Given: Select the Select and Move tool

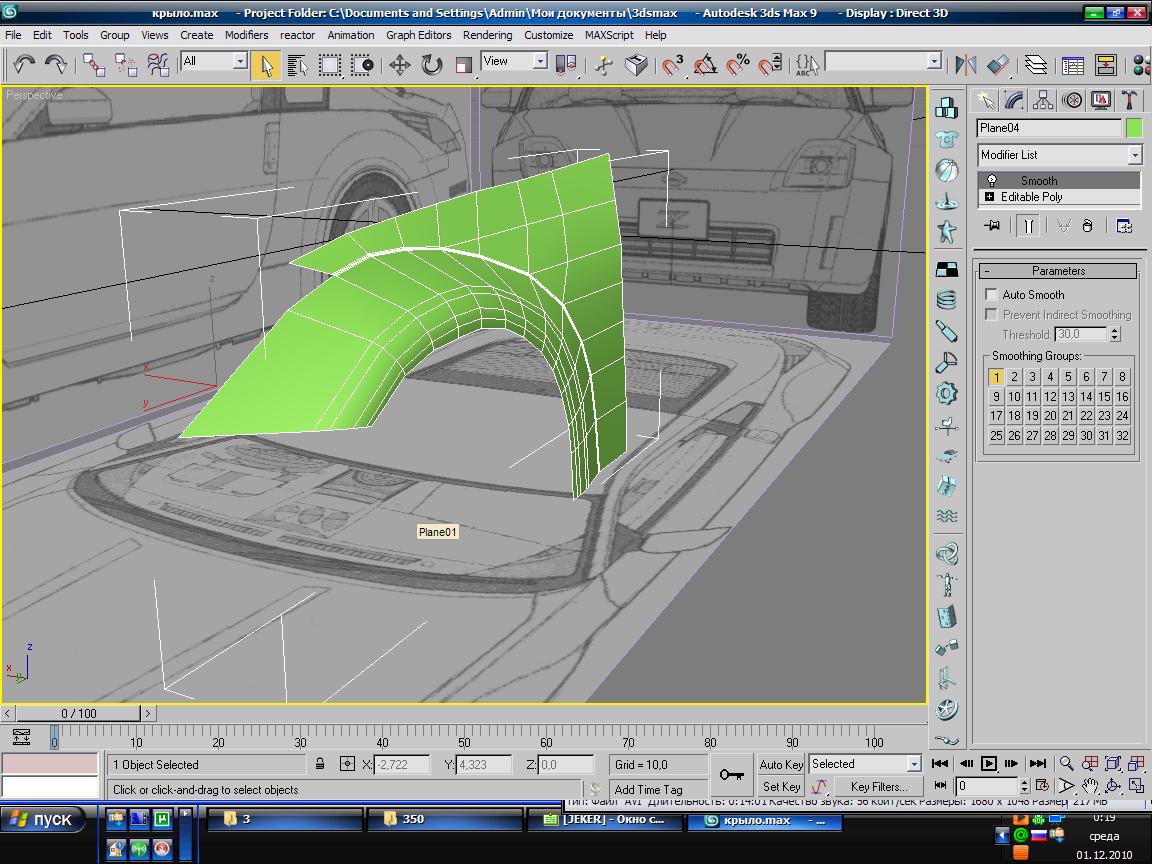Looking at the screenshot, I should (x=399, y=65).
